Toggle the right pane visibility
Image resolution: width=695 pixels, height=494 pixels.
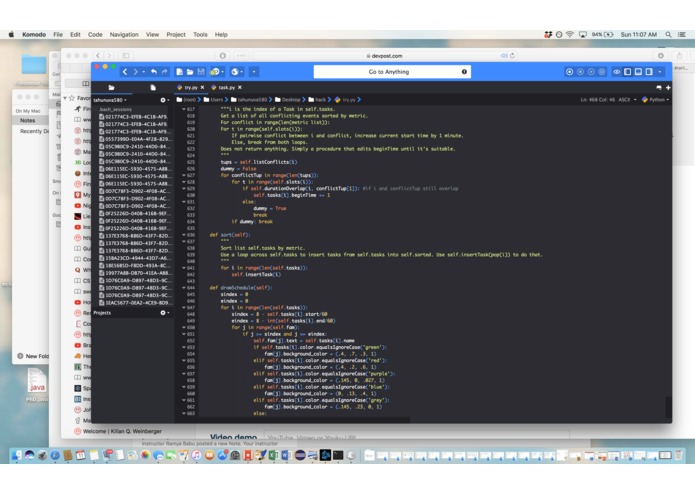click(649, 72)
